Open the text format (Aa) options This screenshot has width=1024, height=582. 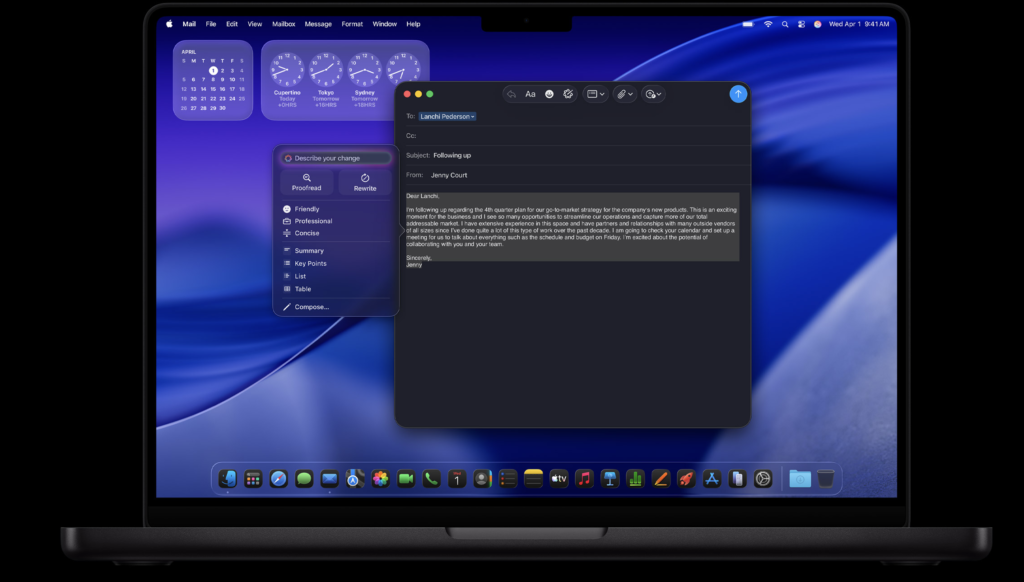[x=530, y=94]
